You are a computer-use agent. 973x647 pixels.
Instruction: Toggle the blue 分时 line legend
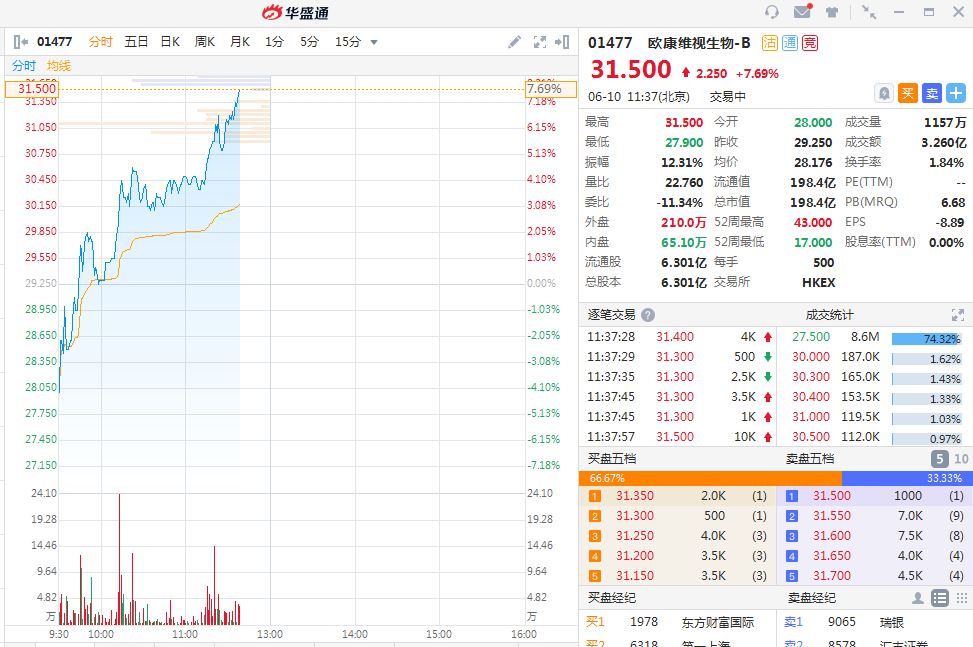click(24, 66)
